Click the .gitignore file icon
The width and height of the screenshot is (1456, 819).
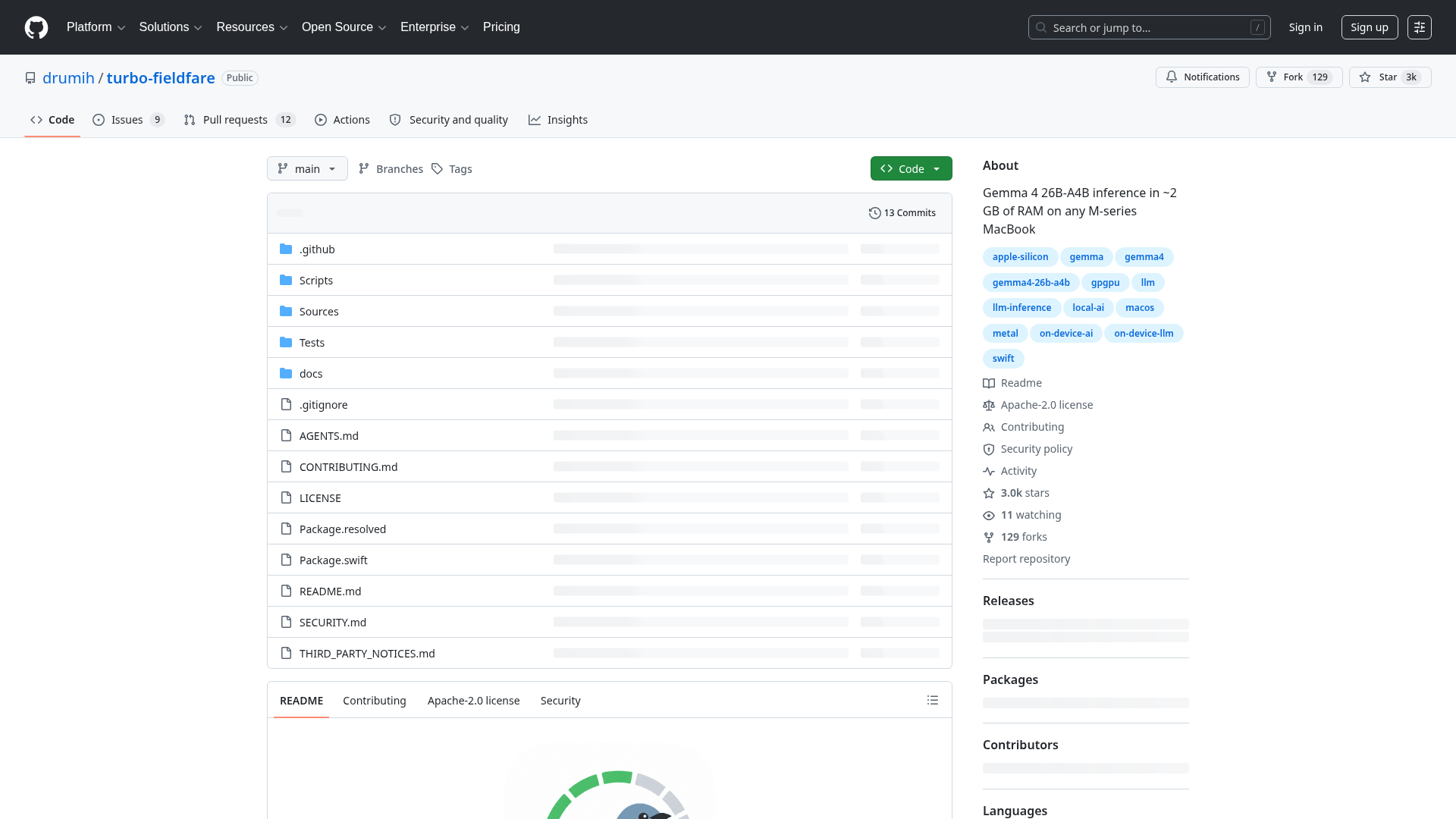(x=286, y=405)
